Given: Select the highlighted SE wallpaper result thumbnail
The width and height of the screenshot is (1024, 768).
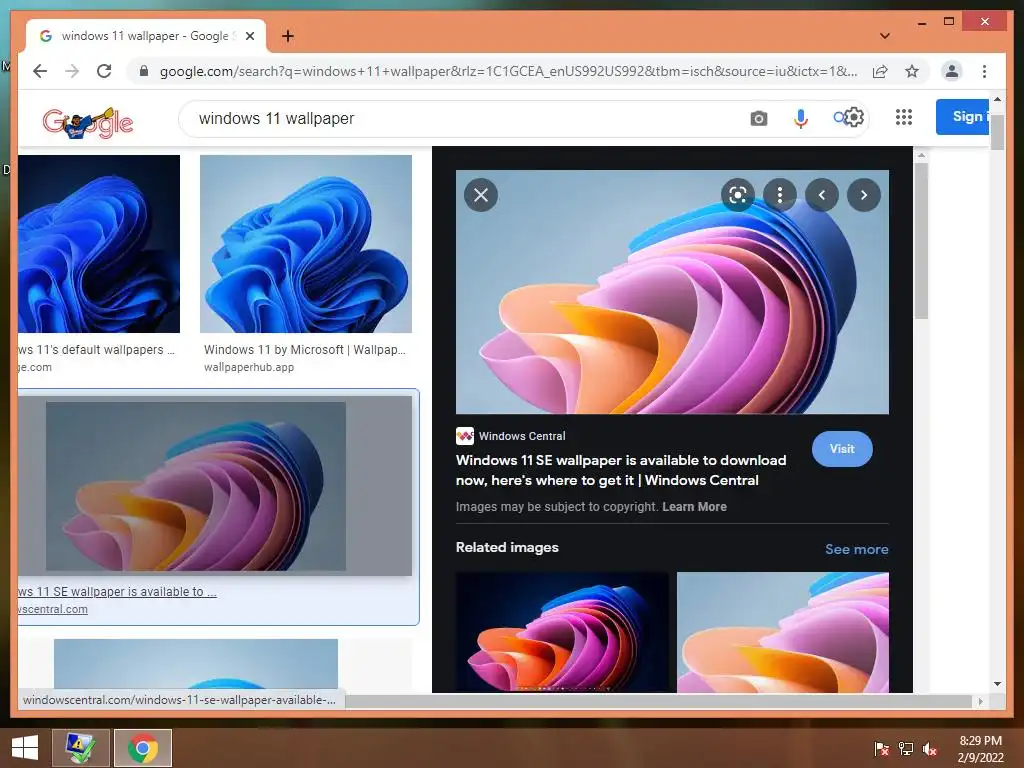Looking at the screenshot, I should 215,486.
